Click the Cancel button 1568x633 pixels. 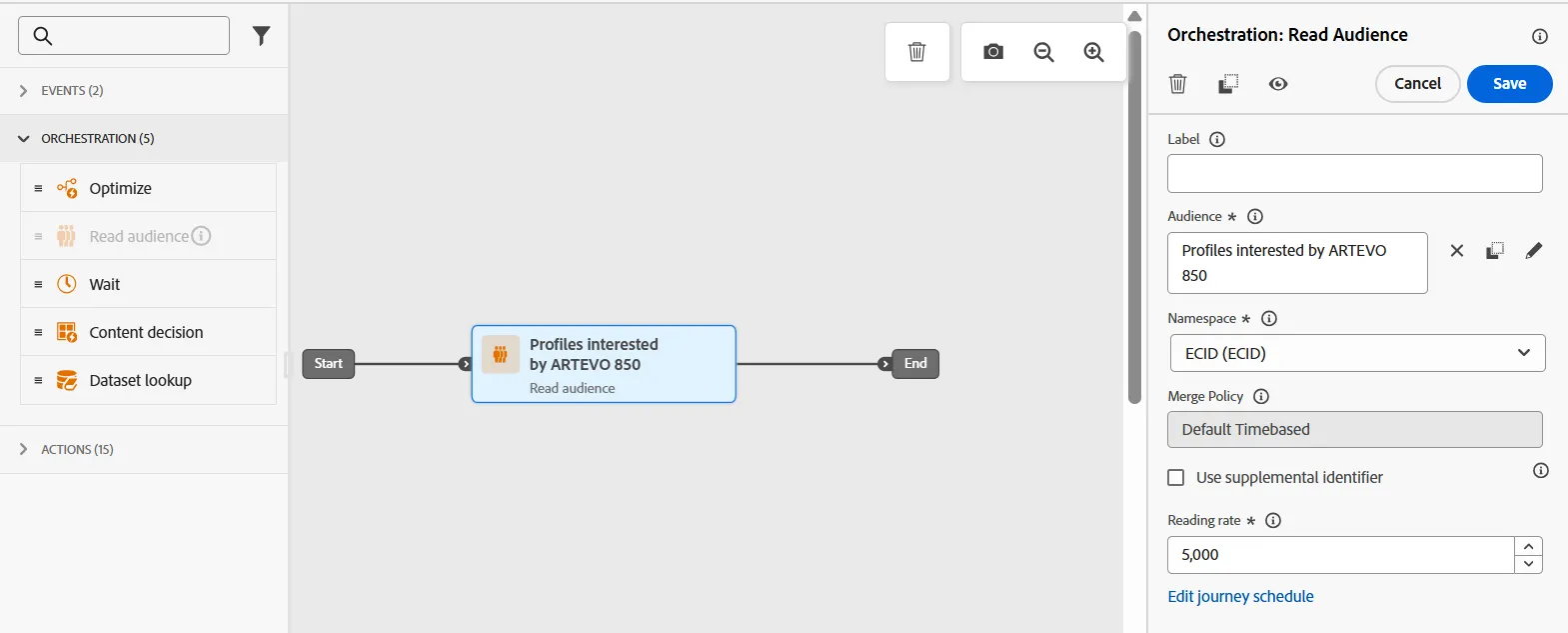1418,84
